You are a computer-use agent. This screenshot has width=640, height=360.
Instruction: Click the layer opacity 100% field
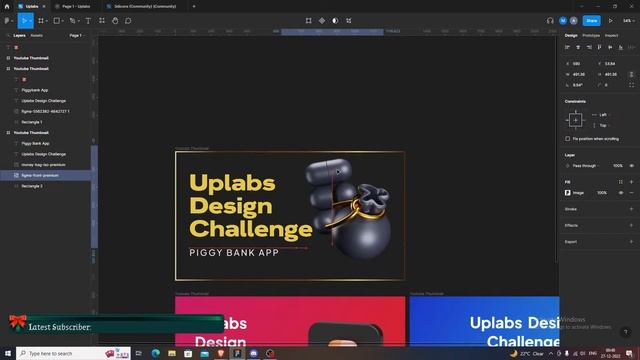[x=618, y=166]
